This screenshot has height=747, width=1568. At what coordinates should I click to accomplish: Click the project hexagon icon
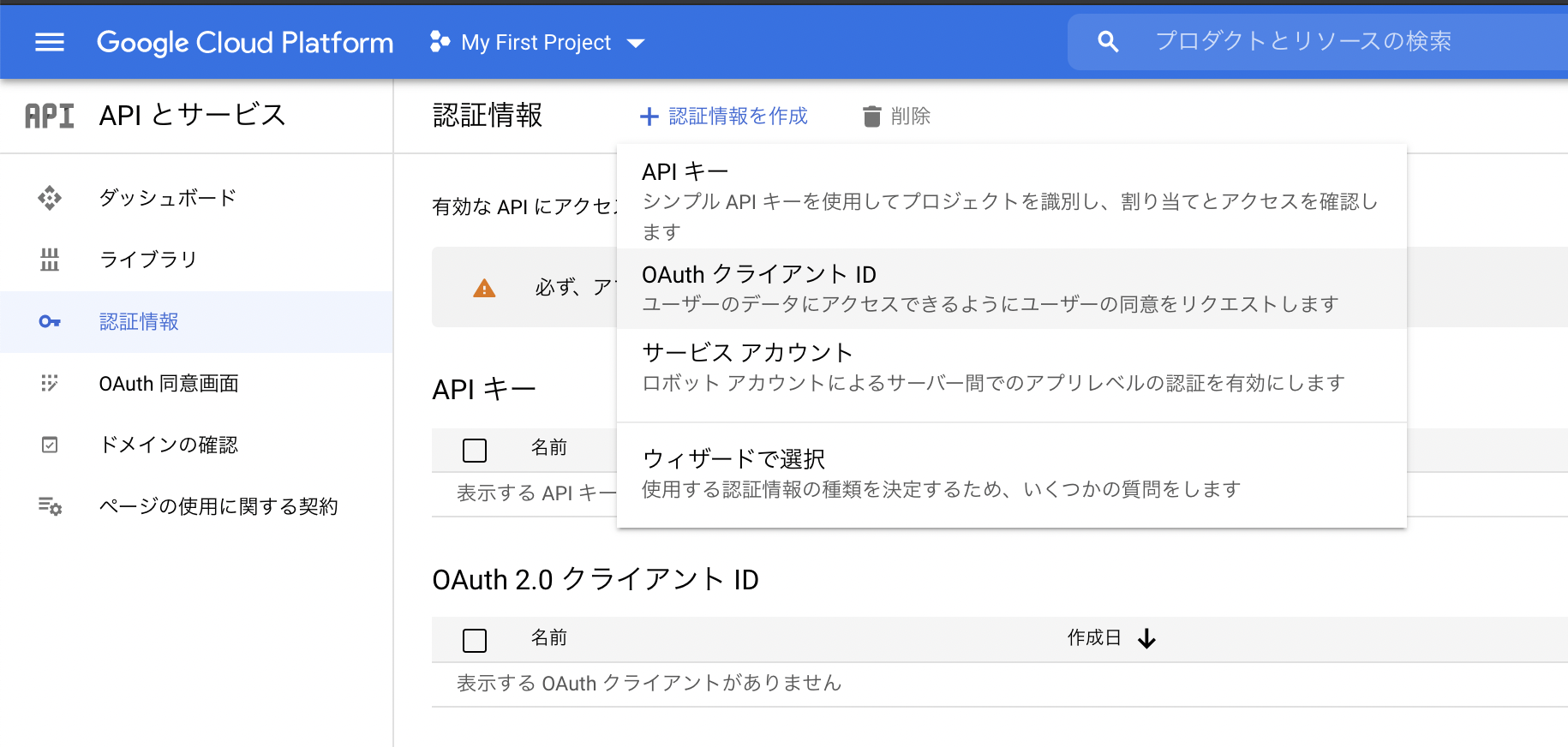pos(440,42)
